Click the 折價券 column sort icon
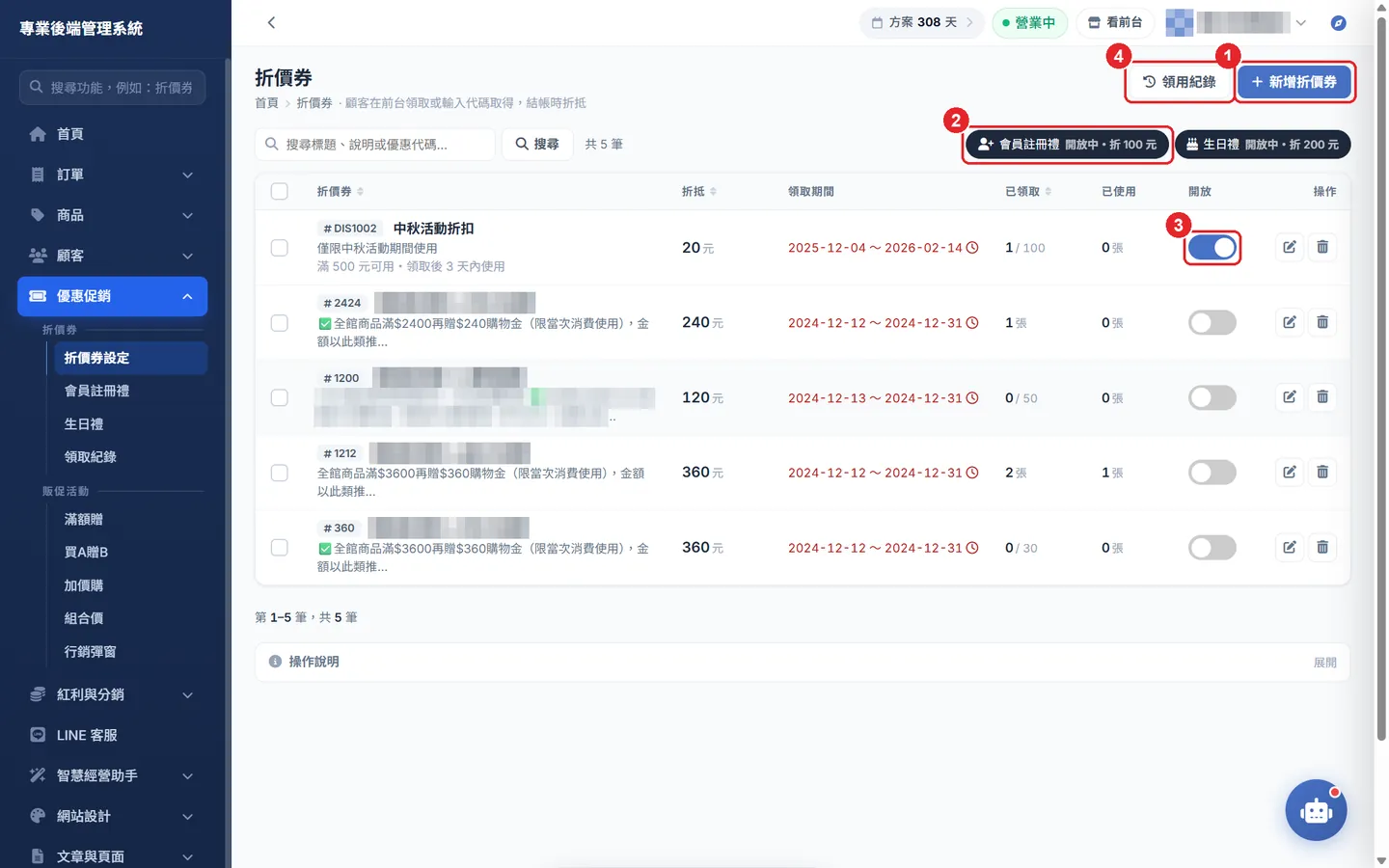1389x868 pixels. coord(361,192)
